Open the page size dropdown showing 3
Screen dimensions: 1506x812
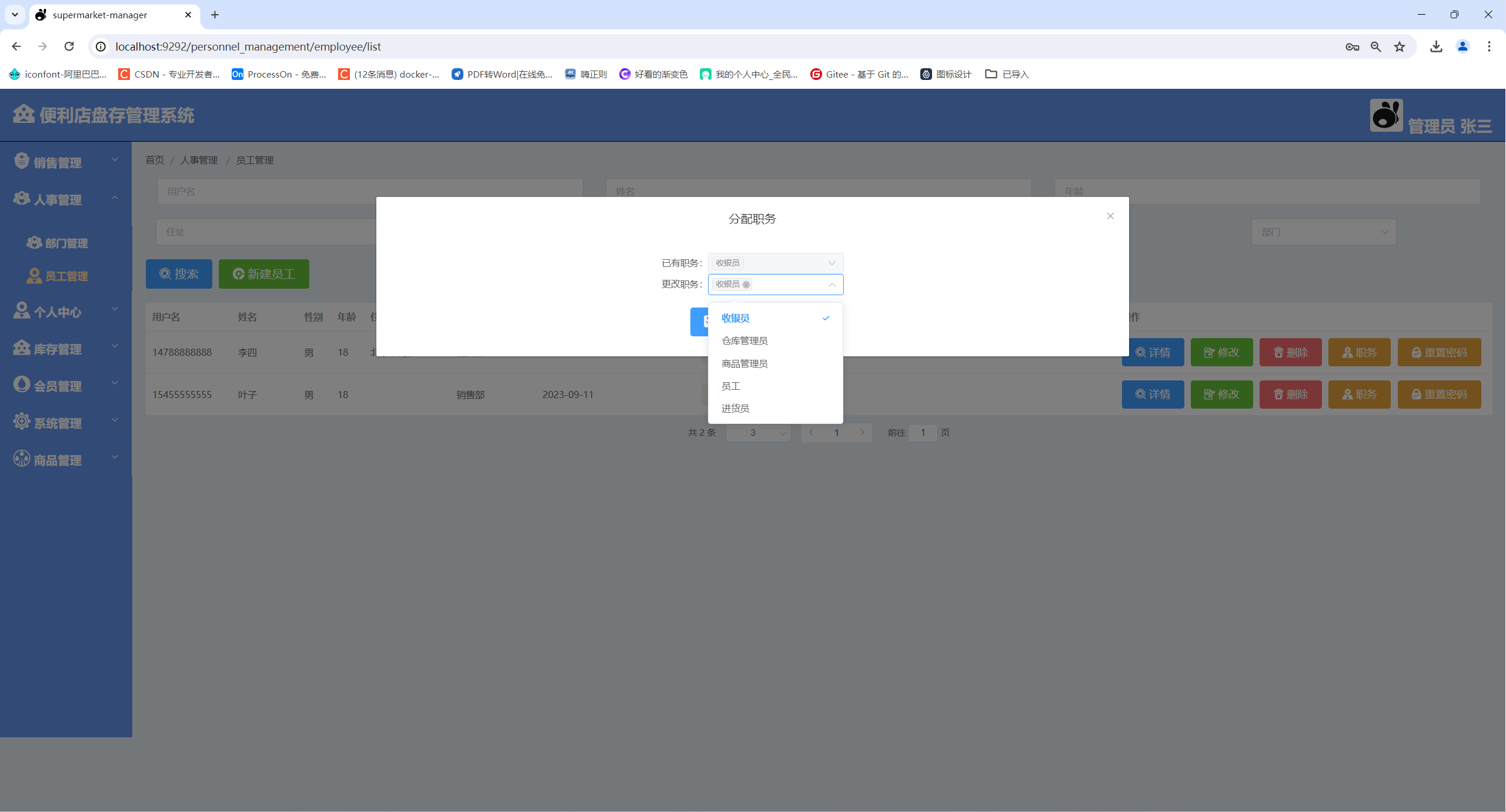(759, 432)
